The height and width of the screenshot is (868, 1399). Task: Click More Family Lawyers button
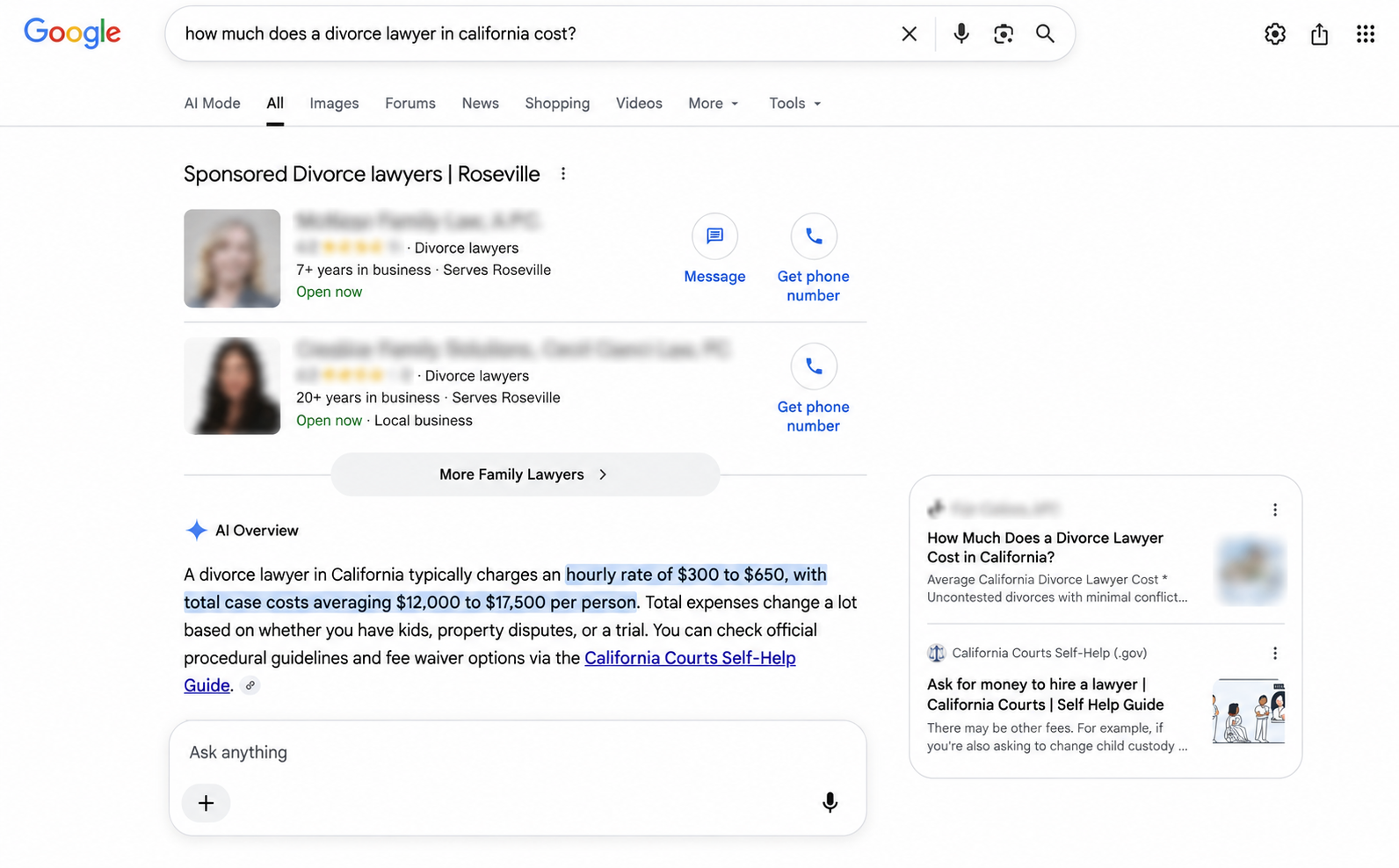tap(526, 474)
